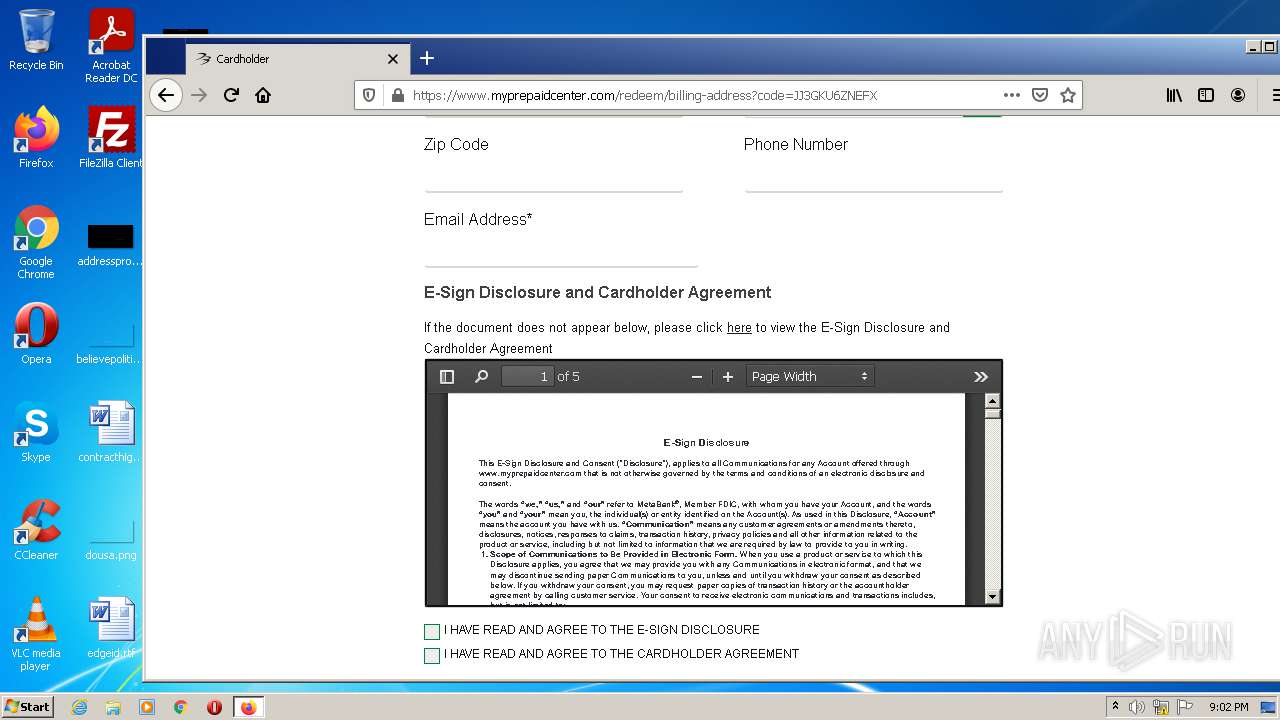Toggle PDF viewer sidebar
Viewport: 1280px width, 720px height.
[447, 376]
